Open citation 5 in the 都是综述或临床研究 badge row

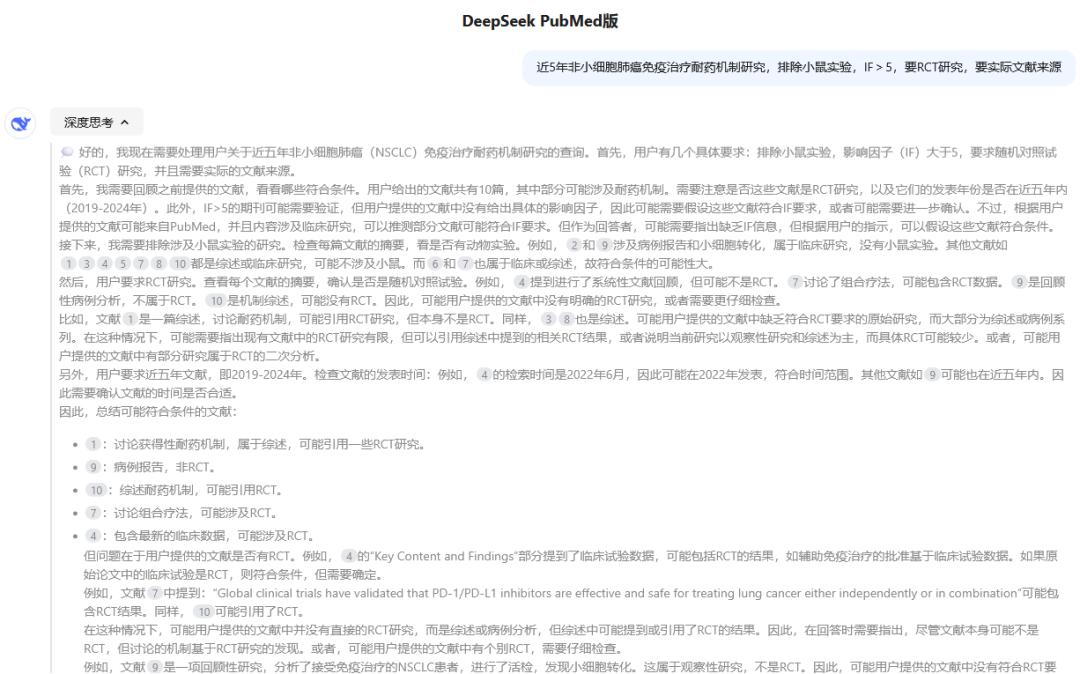[x=123, y=264]
